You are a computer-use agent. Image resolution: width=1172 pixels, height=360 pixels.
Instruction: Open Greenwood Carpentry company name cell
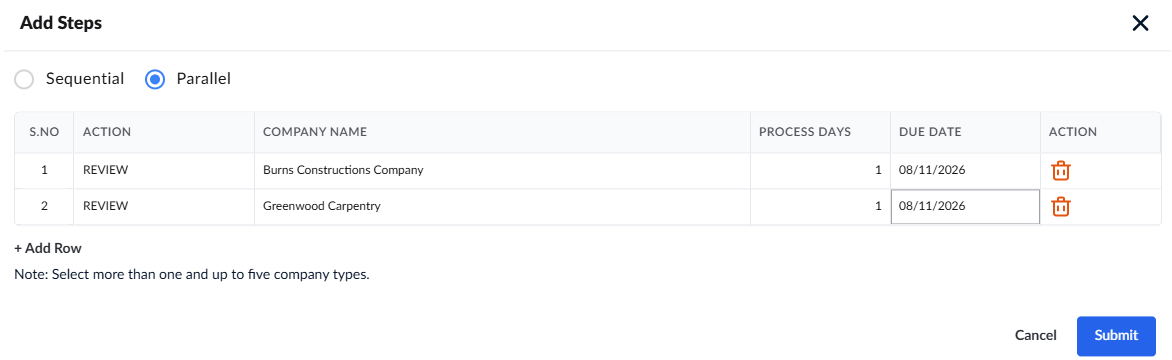[x=502, y=207]
